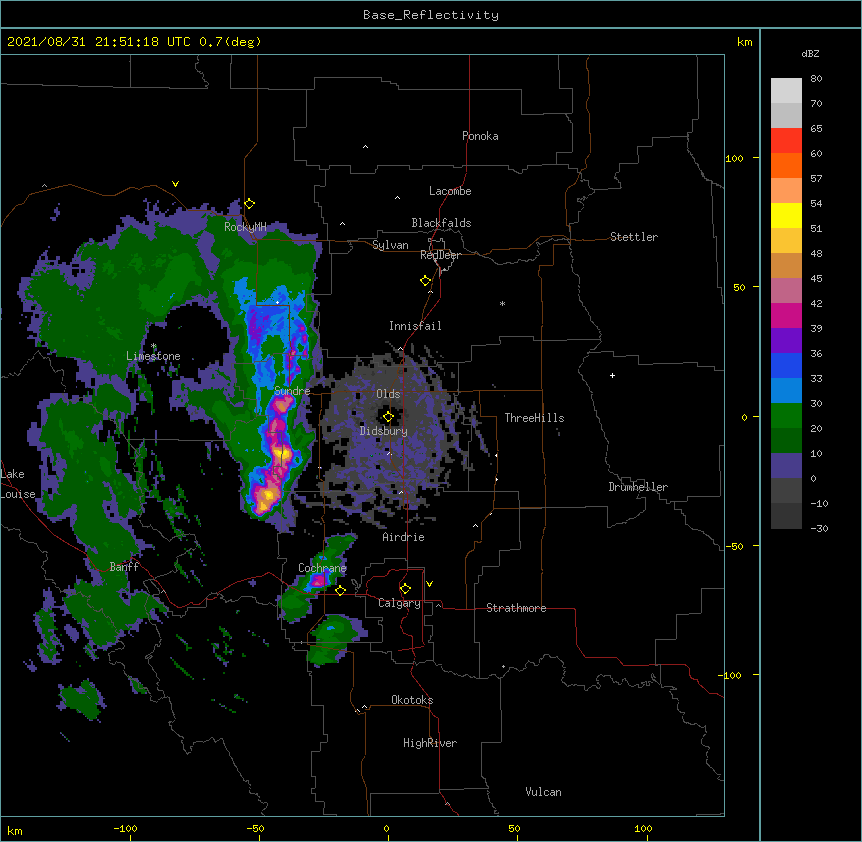Click the Sundre town label
Viewport: 862px width, 842px height.
(x=292, y=391)
